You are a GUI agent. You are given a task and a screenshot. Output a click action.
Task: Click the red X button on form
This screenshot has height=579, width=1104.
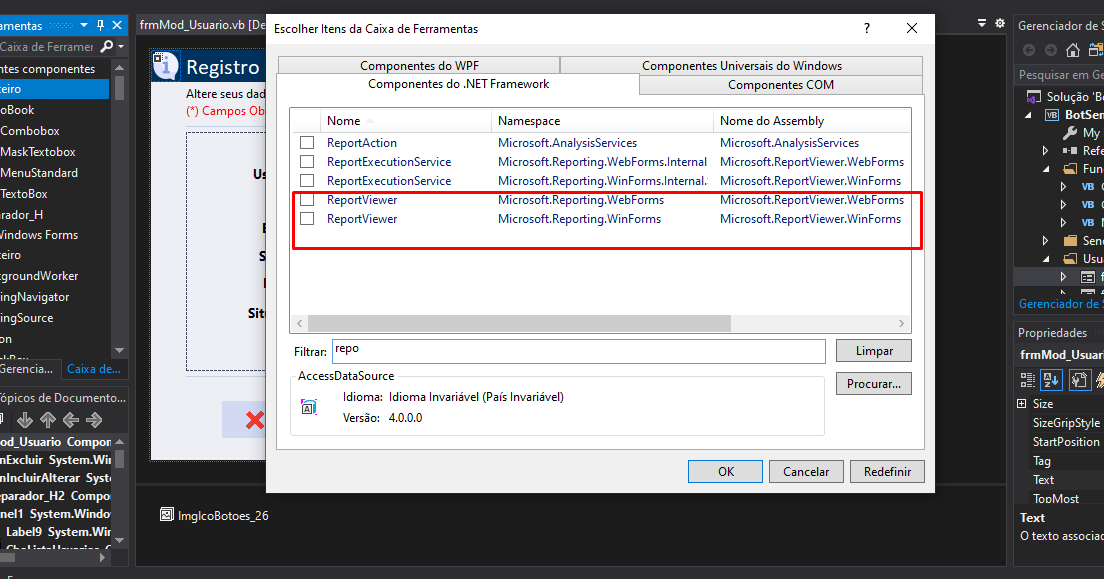[254, 420]
